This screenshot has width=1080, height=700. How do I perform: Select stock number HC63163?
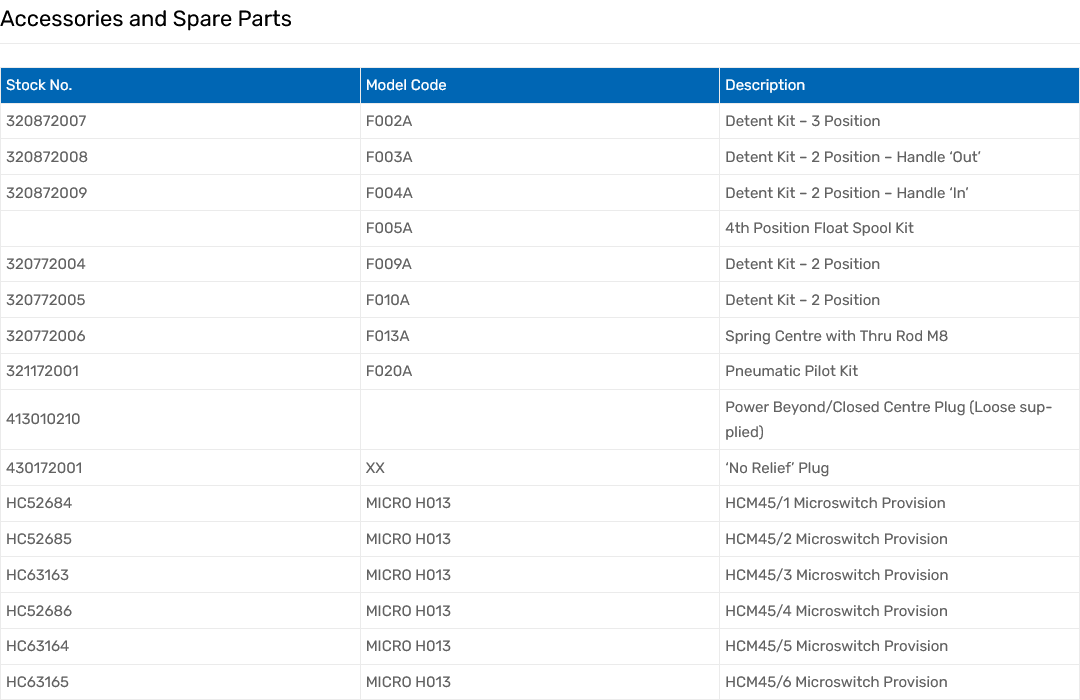pos(38,575)
